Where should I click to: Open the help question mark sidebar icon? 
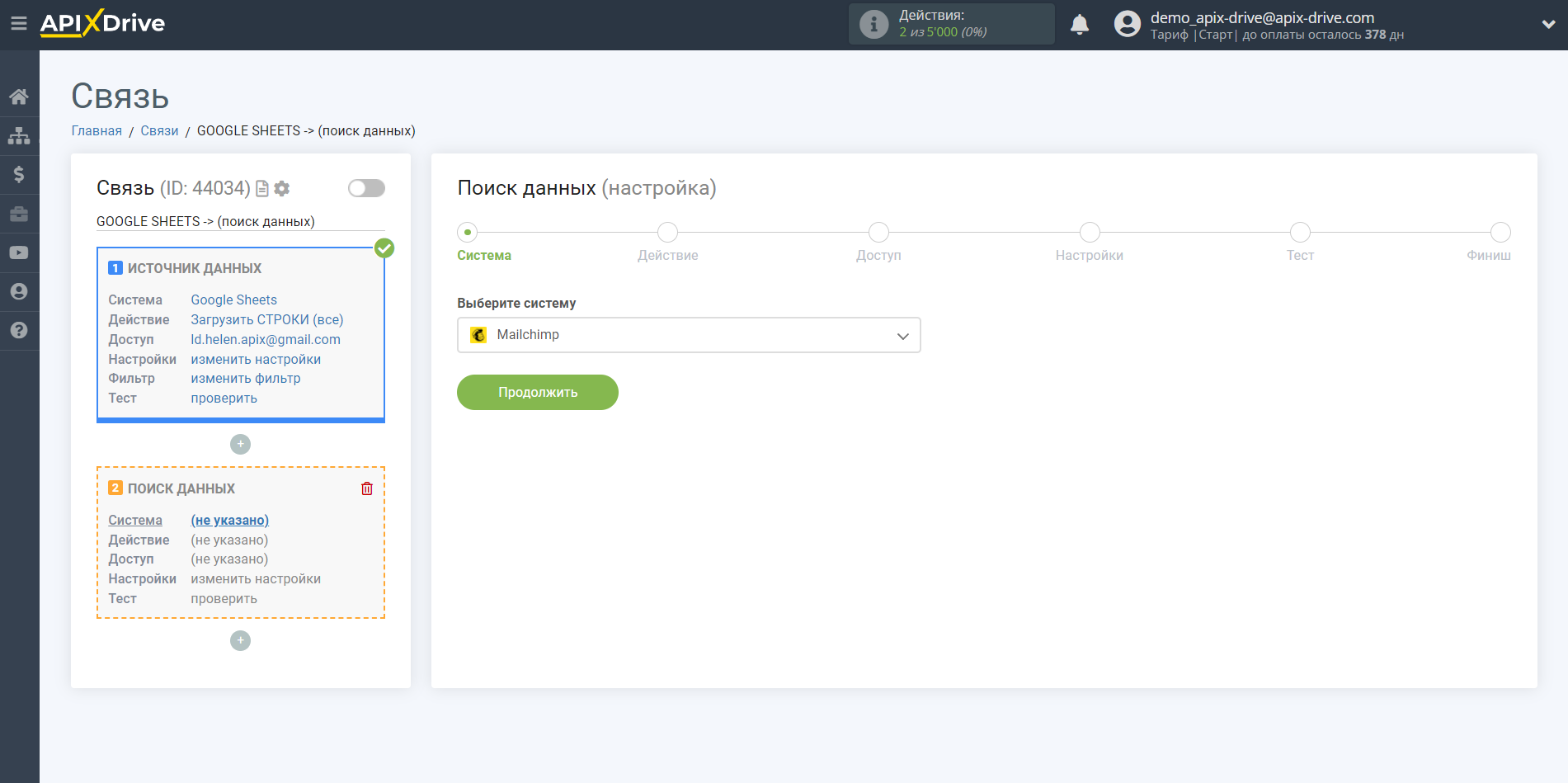pos(19,330)
